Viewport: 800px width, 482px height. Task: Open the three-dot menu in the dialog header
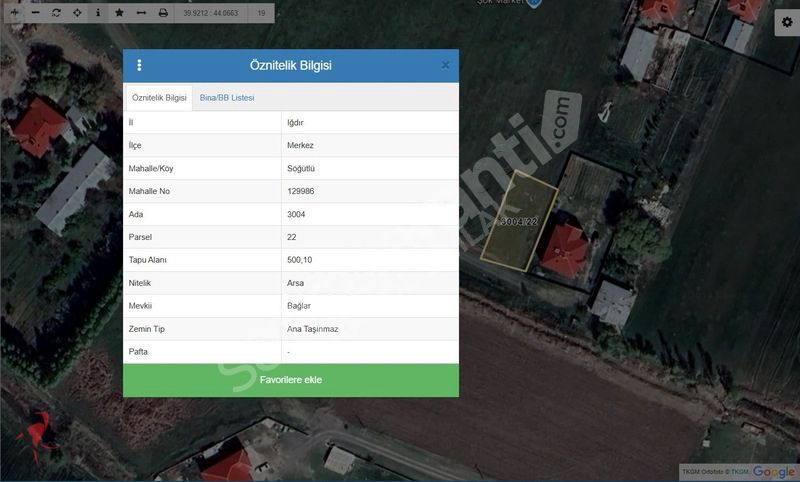coord(139,65)
